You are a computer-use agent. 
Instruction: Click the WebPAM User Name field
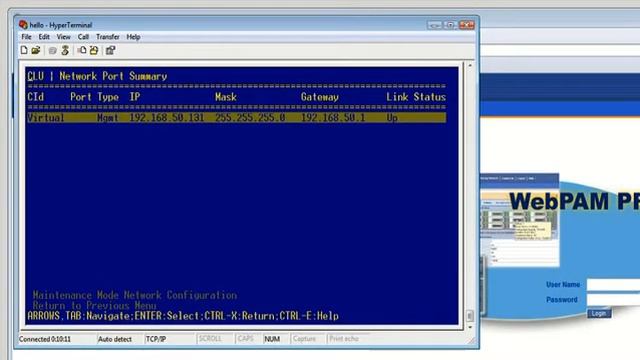tap(613, 285)
